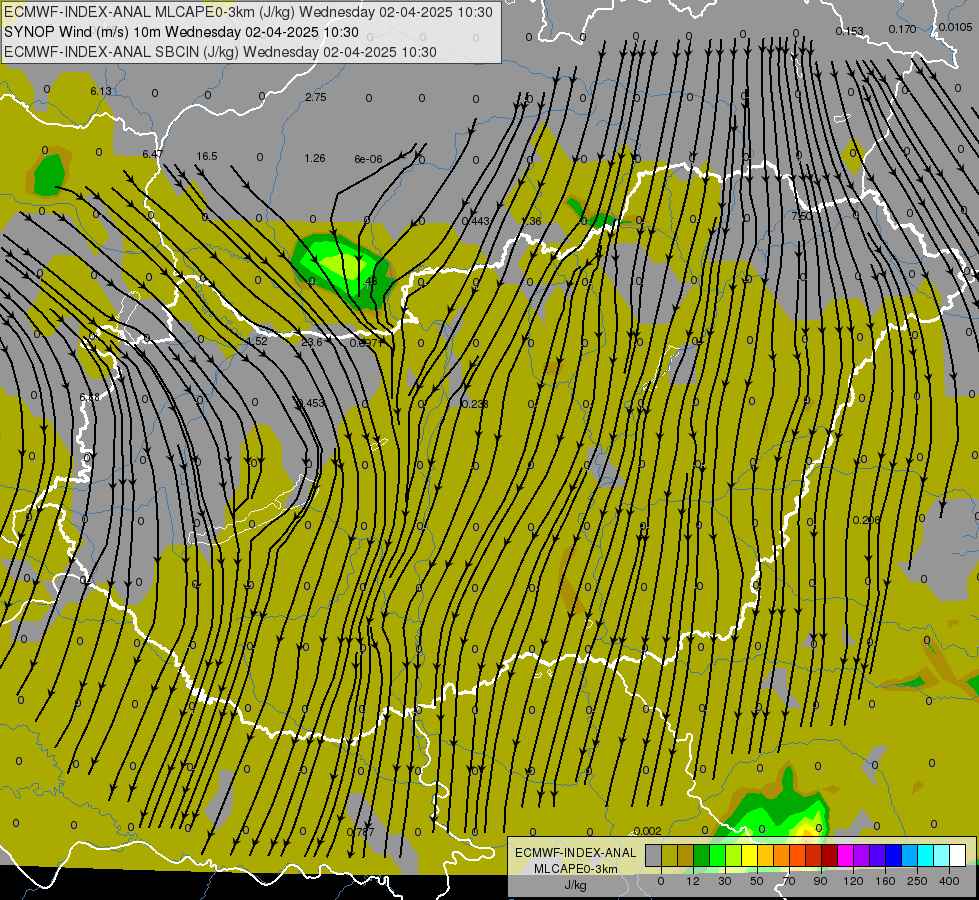
Task: Select the cyan swatch in the legend
Action: pos(926,855)
